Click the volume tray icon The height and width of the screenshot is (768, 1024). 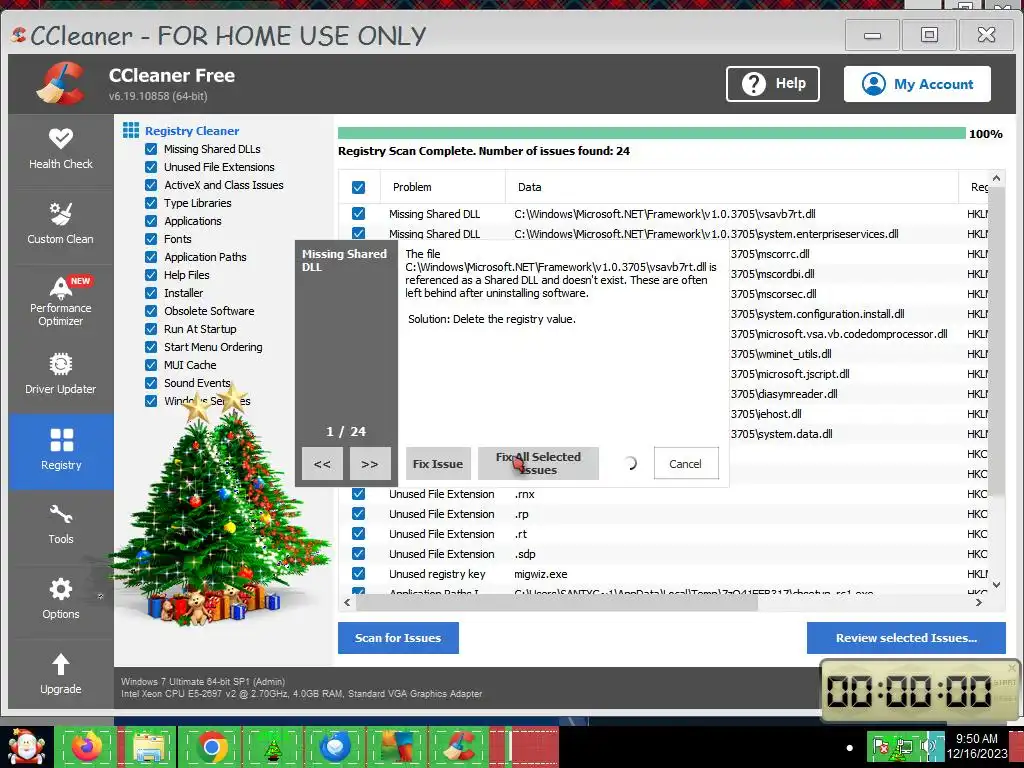(x=927, y=746)
